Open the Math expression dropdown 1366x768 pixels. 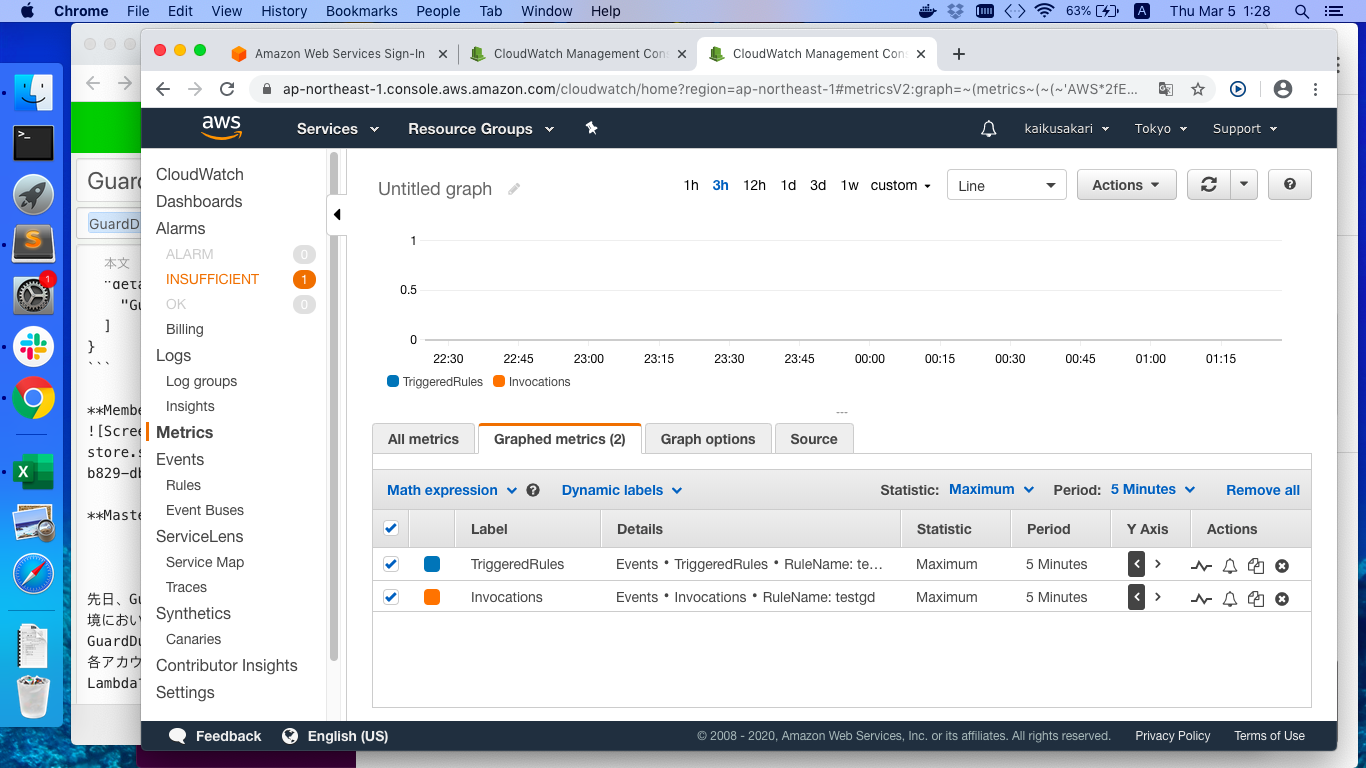[452, 490]
